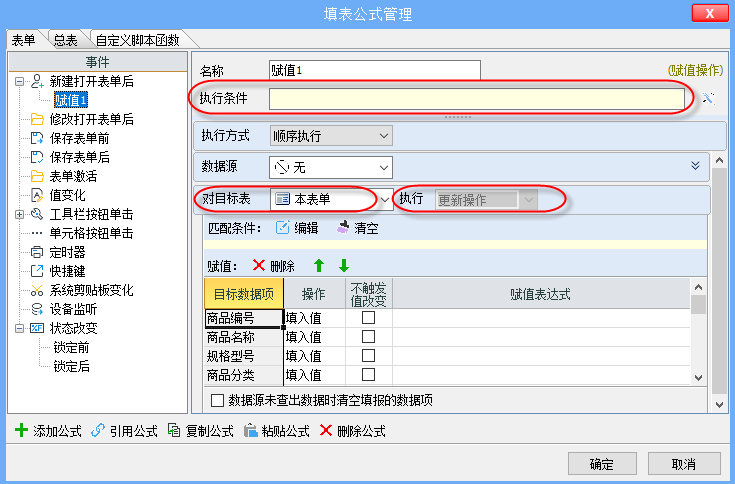Click the green plus 添加公式 icon

22,430
